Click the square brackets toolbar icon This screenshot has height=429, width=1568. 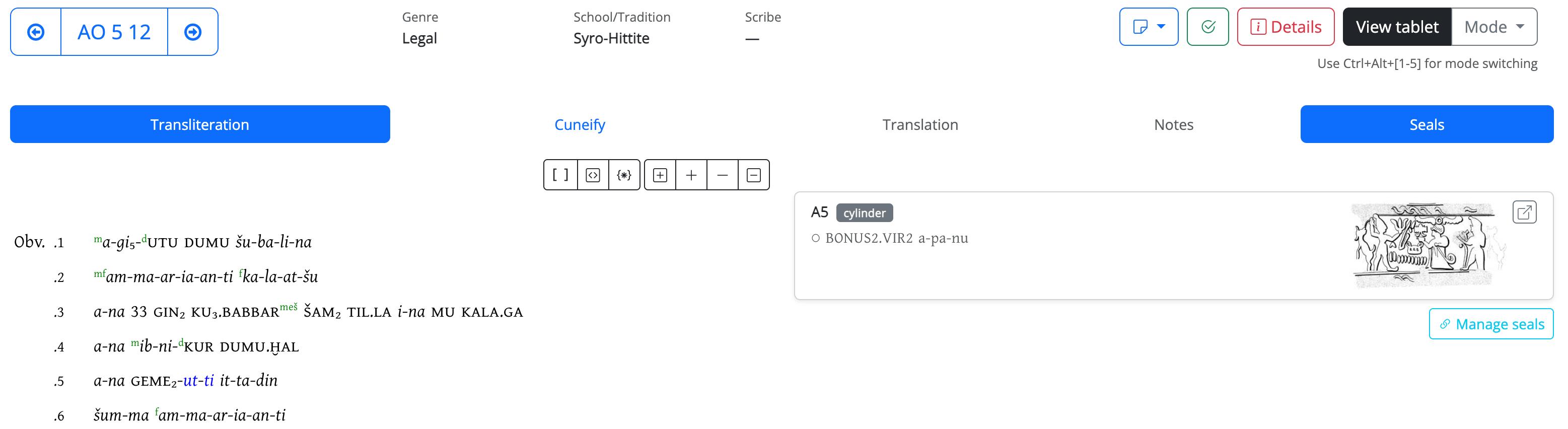(560, 175)
